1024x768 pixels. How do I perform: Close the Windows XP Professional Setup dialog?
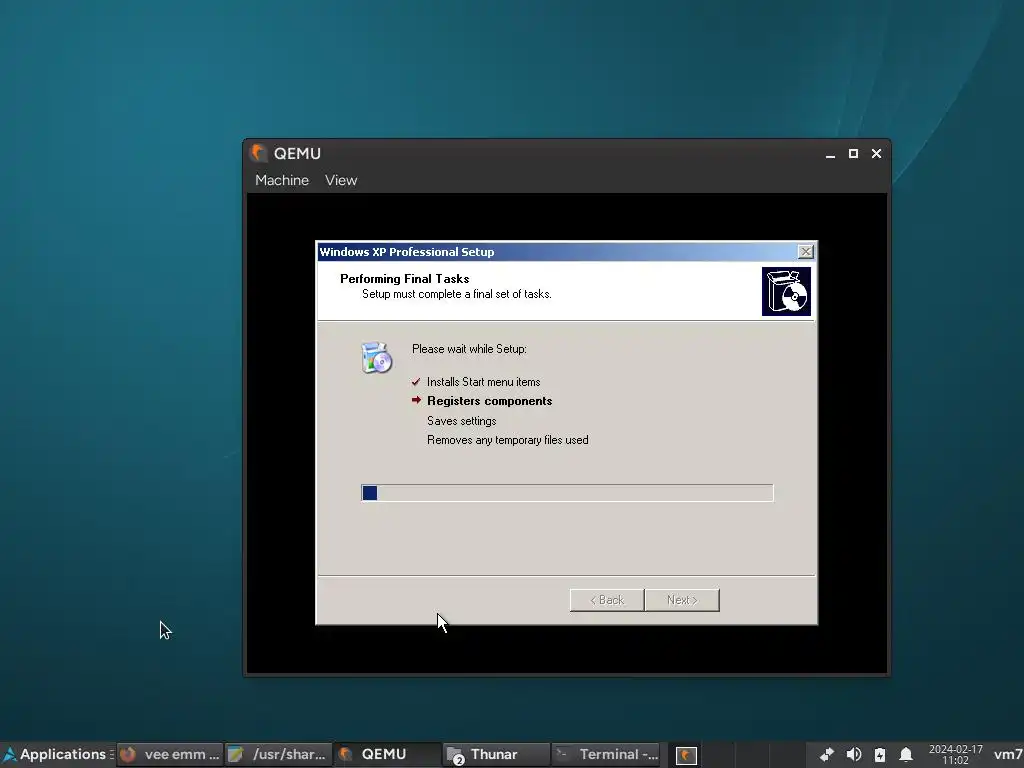[x=806, y=251]
